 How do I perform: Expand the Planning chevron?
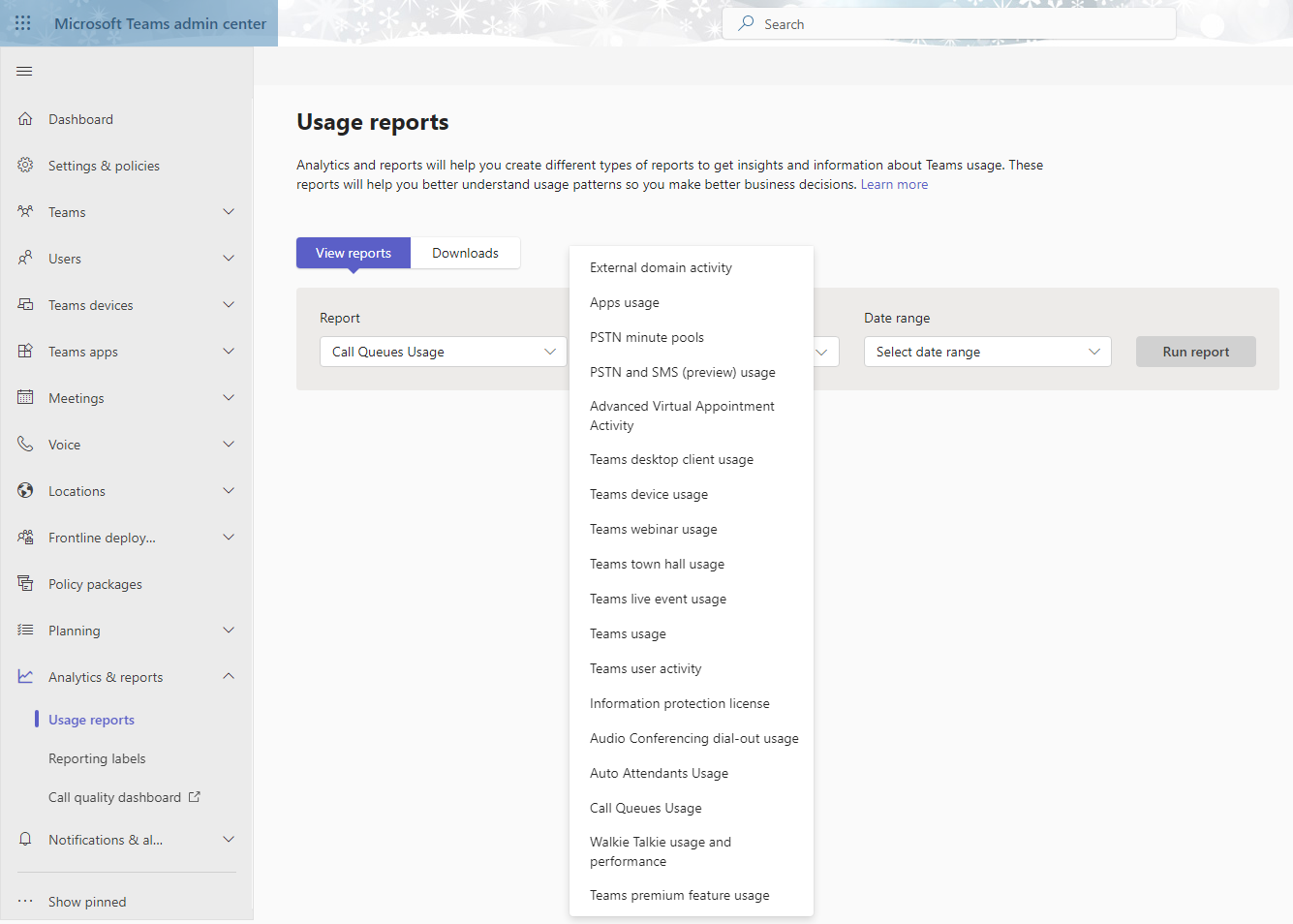[229, 631]
